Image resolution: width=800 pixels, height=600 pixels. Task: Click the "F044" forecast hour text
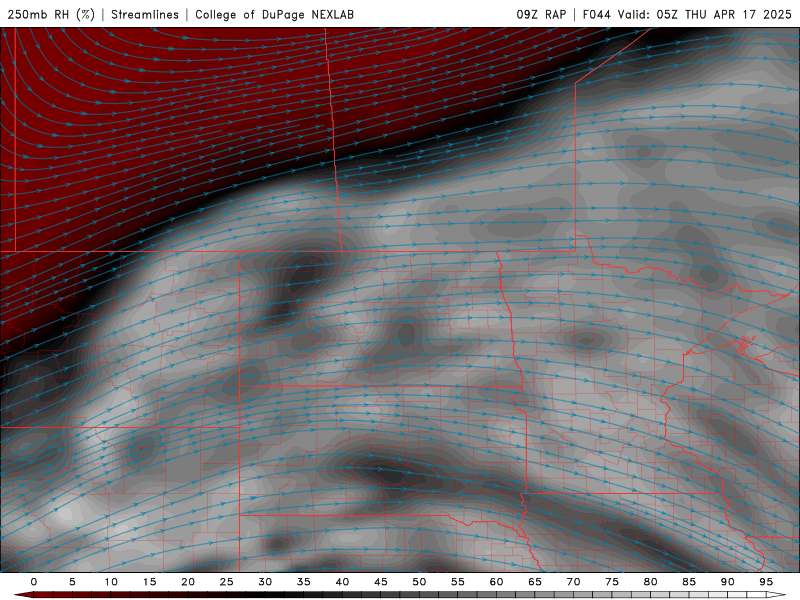coord(597,14)
